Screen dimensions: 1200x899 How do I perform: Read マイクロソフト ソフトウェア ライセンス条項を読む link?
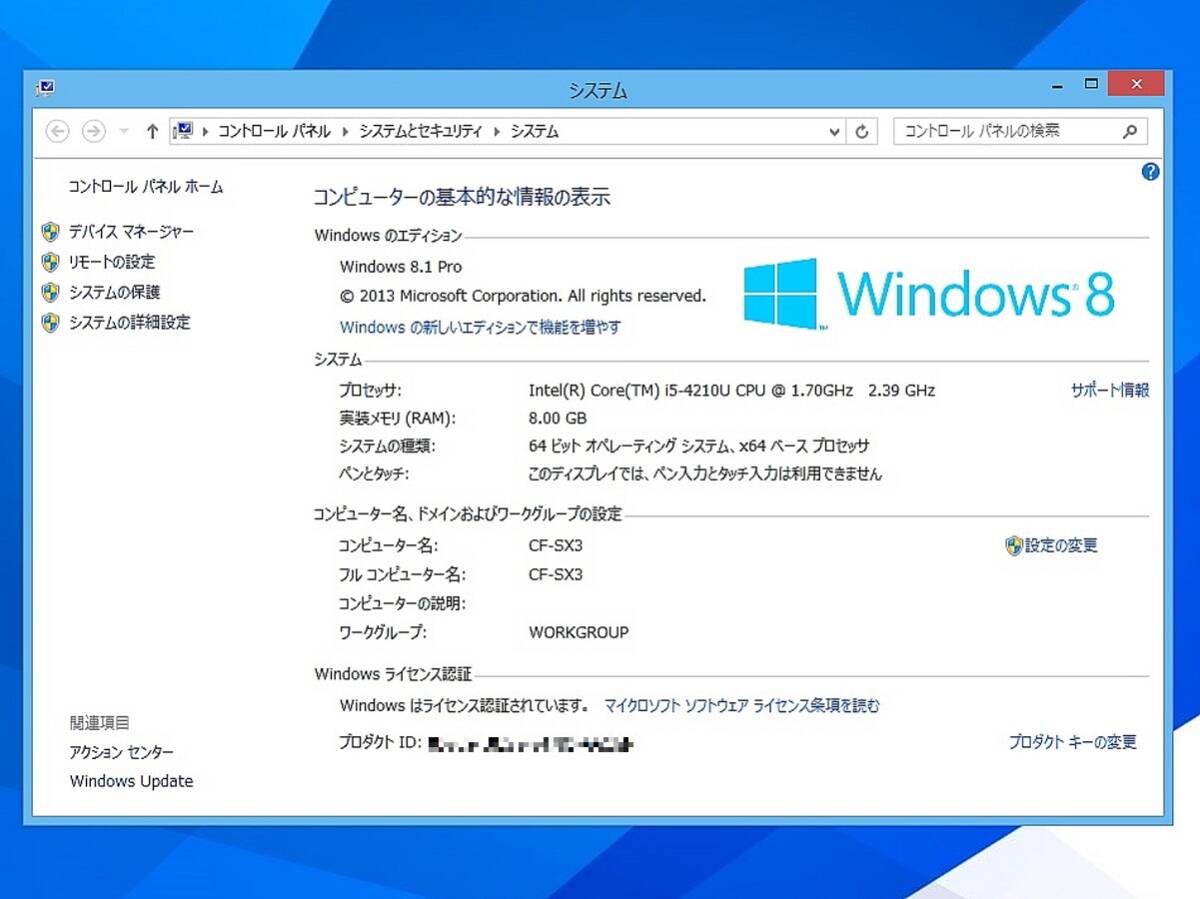(x=742, y=706)
